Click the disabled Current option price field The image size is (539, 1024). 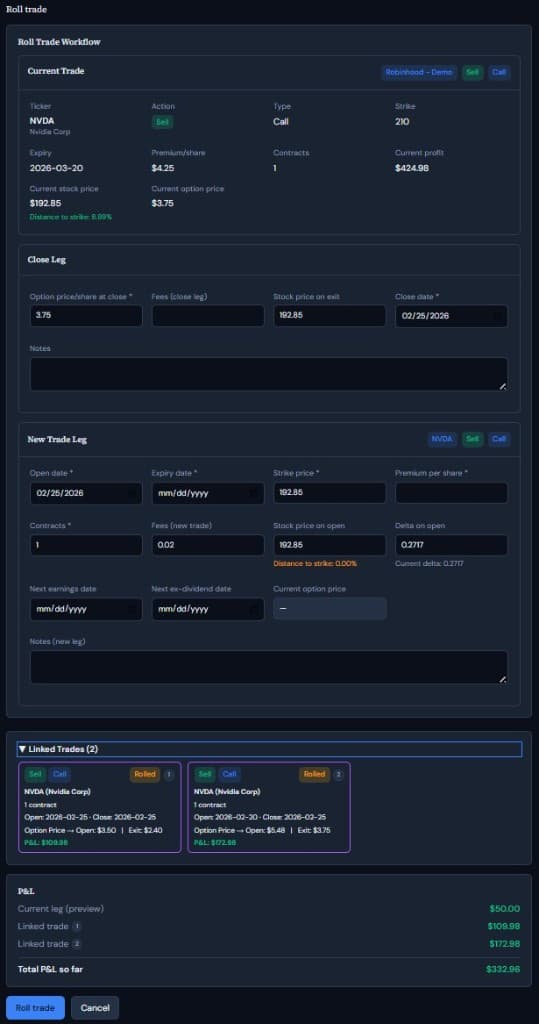pyautogui.click(x=330, y=609)
